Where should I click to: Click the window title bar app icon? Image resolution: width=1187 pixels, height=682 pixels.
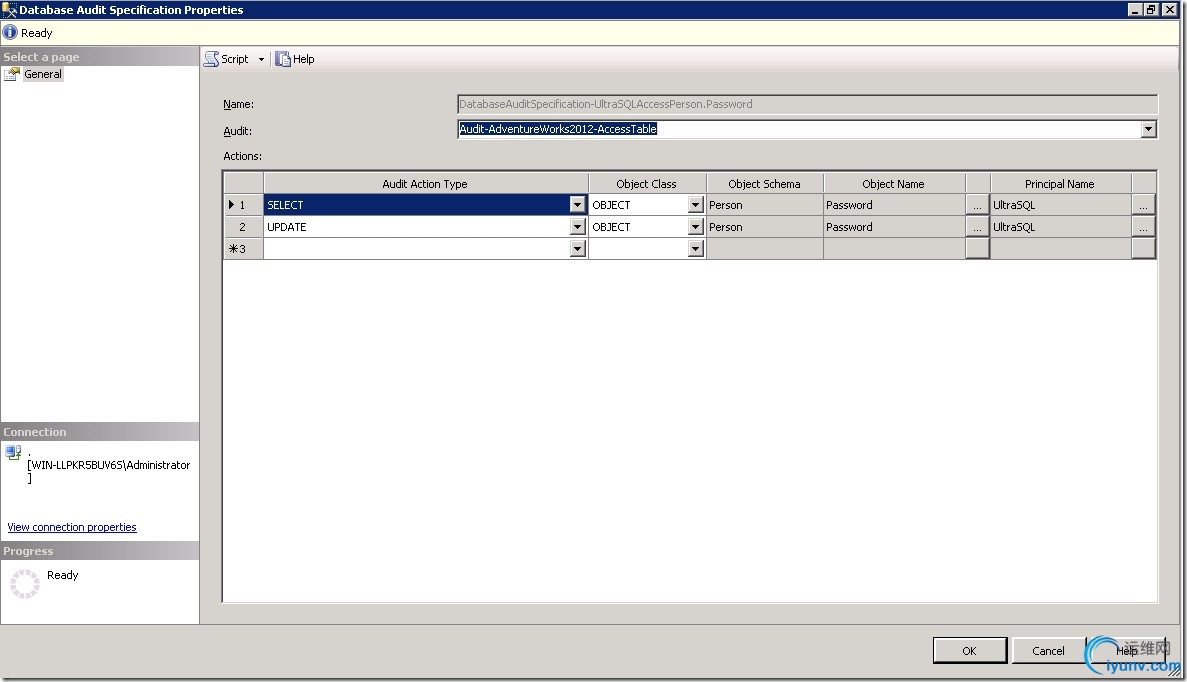(9, 10)
